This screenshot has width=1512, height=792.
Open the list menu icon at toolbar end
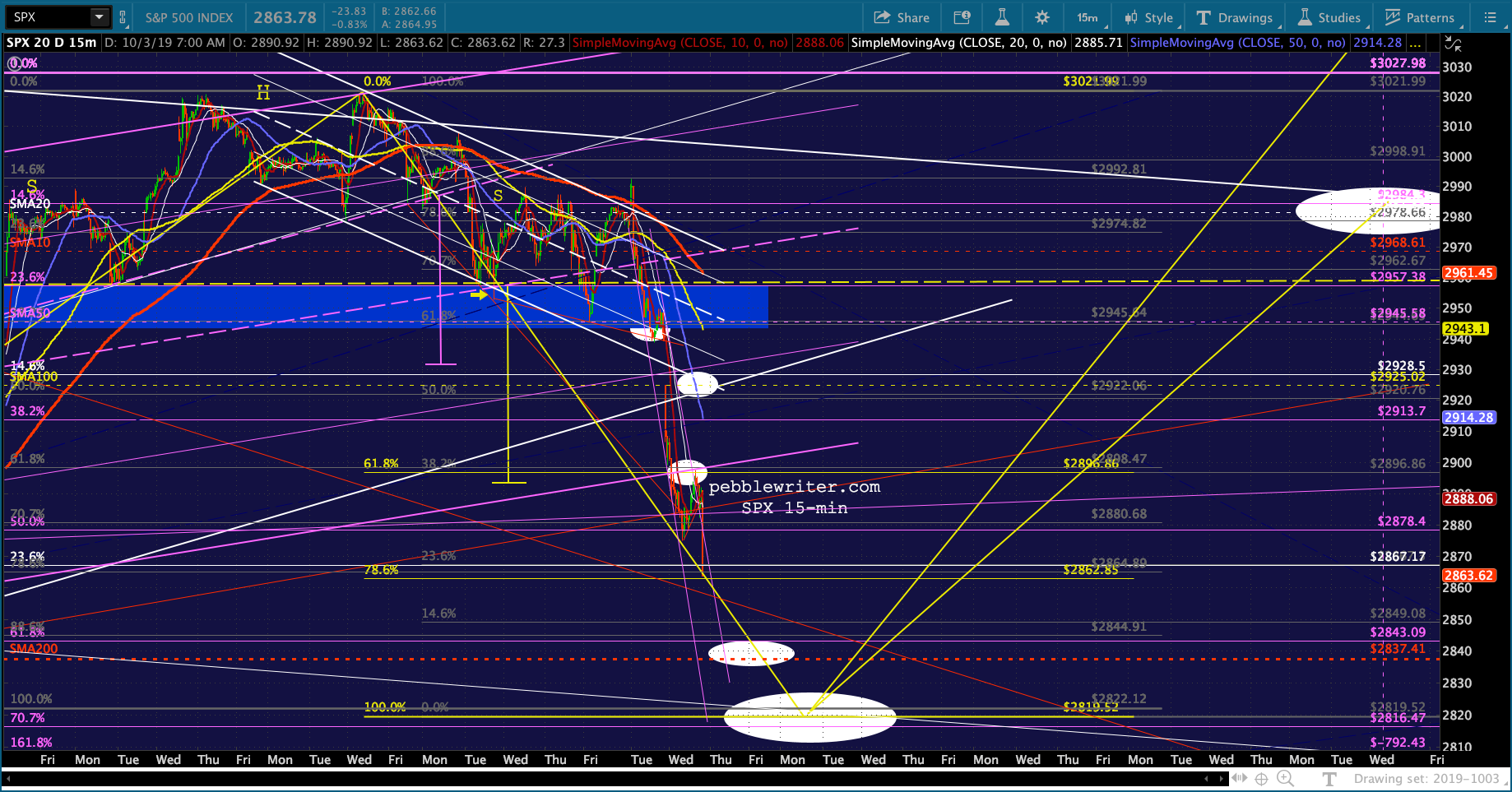tap(1490, 17)
